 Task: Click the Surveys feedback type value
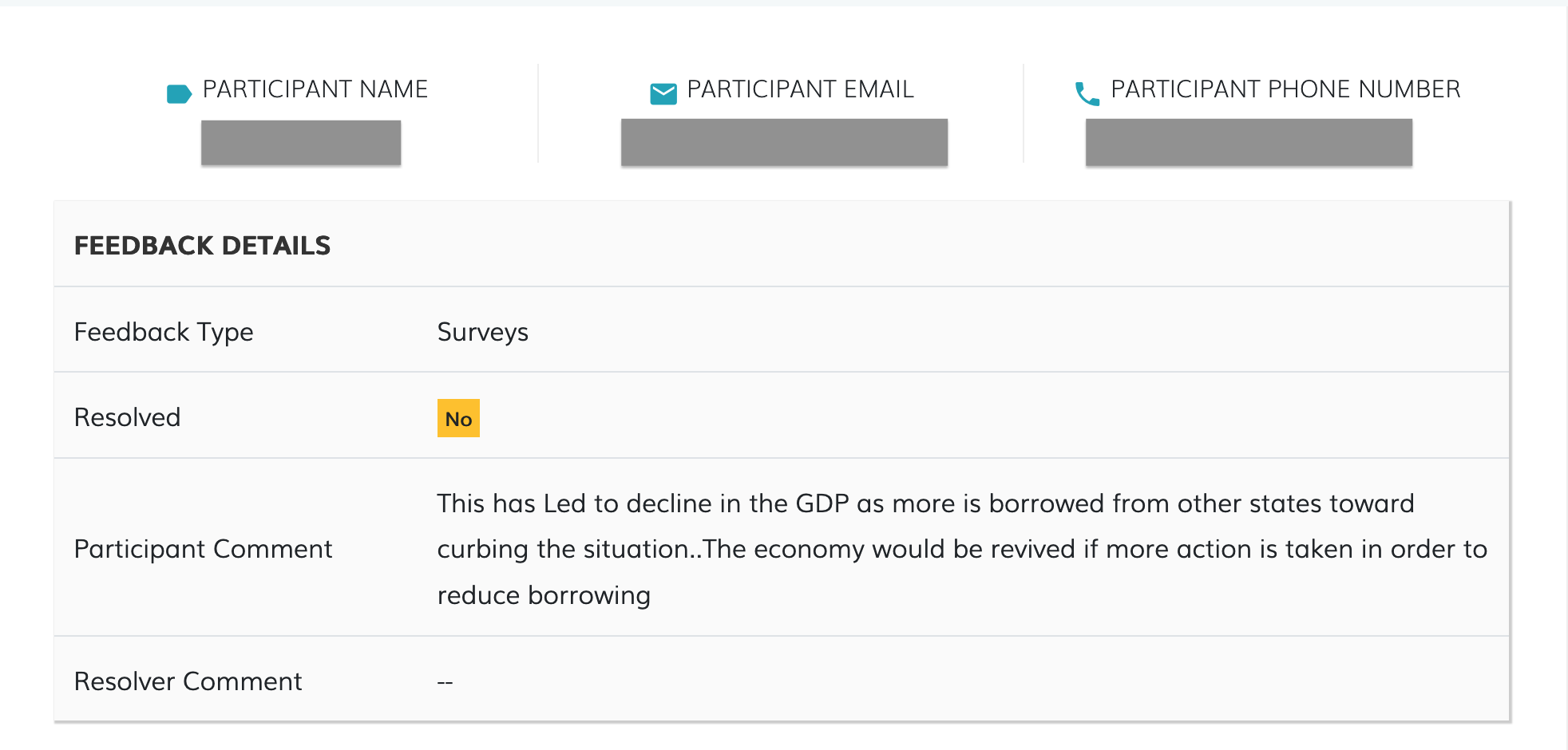[483, 332]
